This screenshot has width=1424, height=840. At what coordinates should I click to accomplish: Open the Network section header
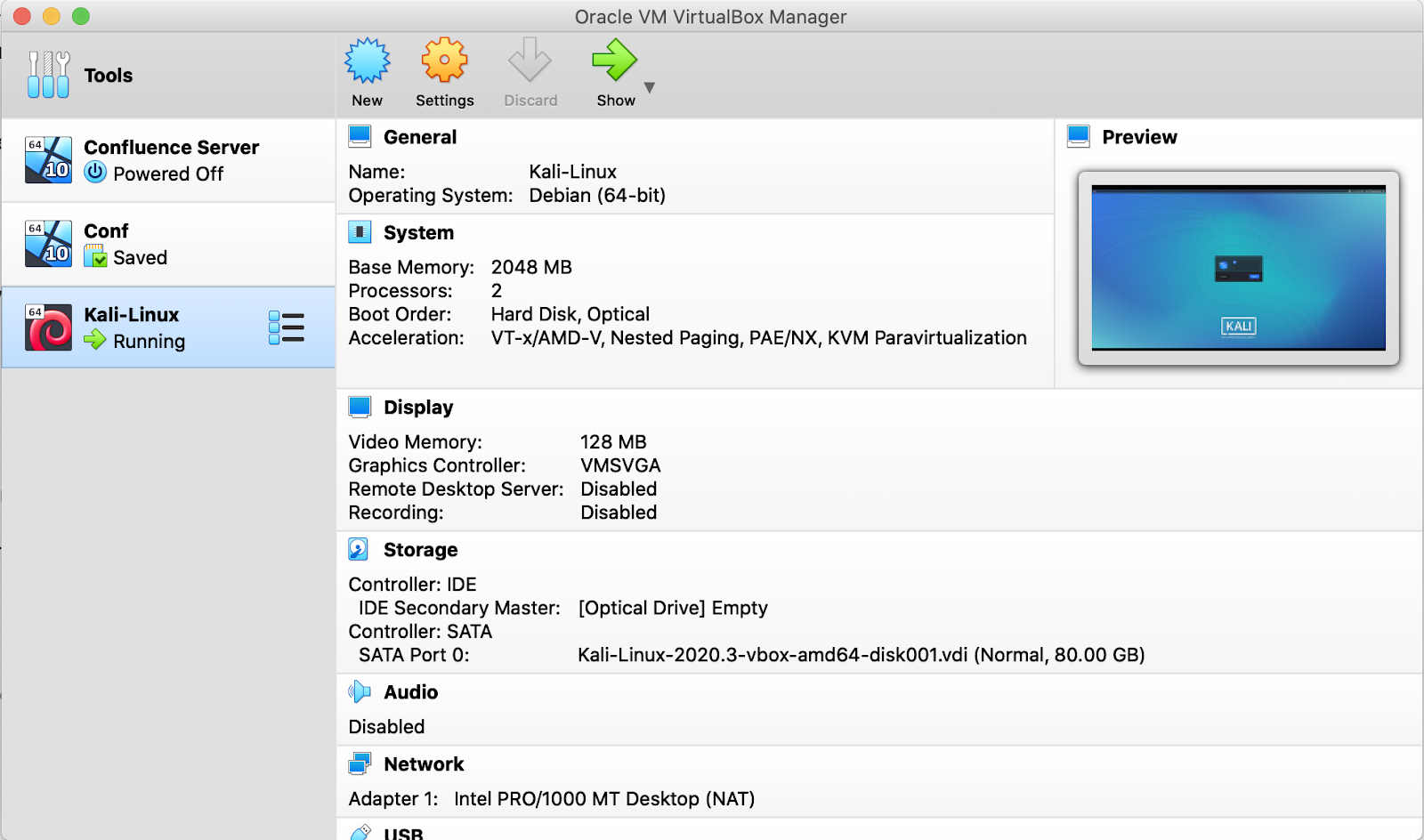[424, 764]
